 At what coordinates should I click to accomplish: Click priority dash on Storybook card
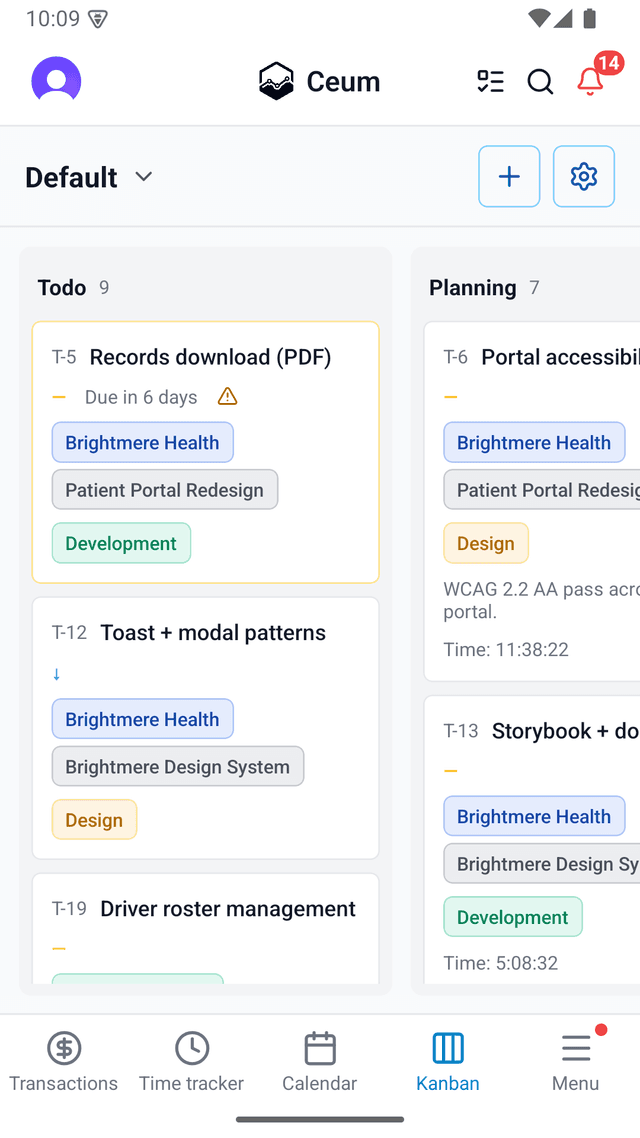451,771
